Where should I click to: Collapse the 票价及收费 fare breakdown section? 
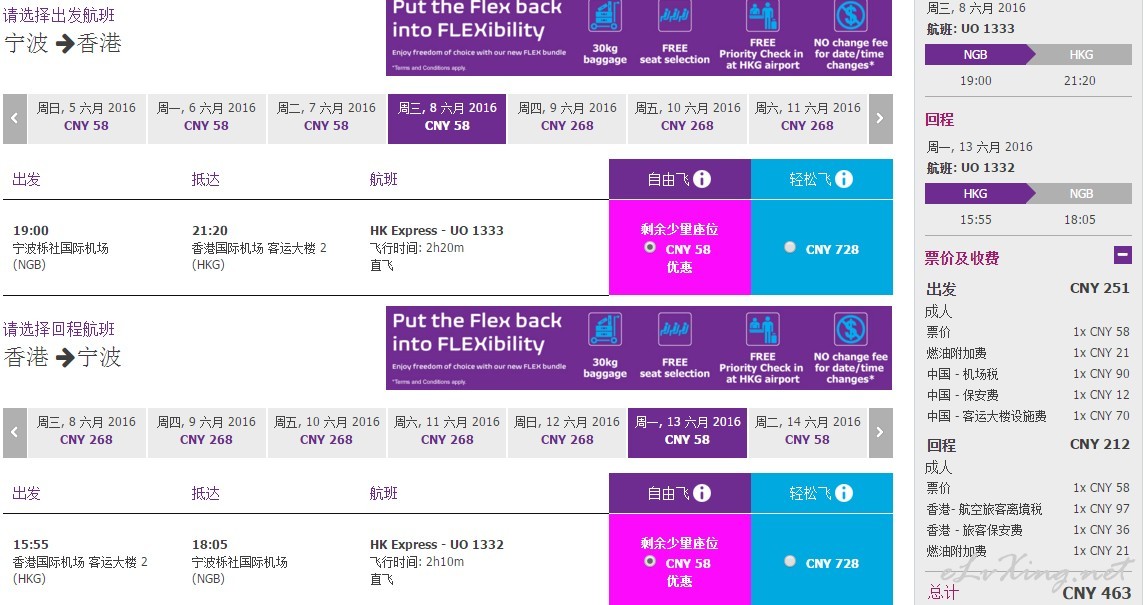click(x=1122, y=255)
